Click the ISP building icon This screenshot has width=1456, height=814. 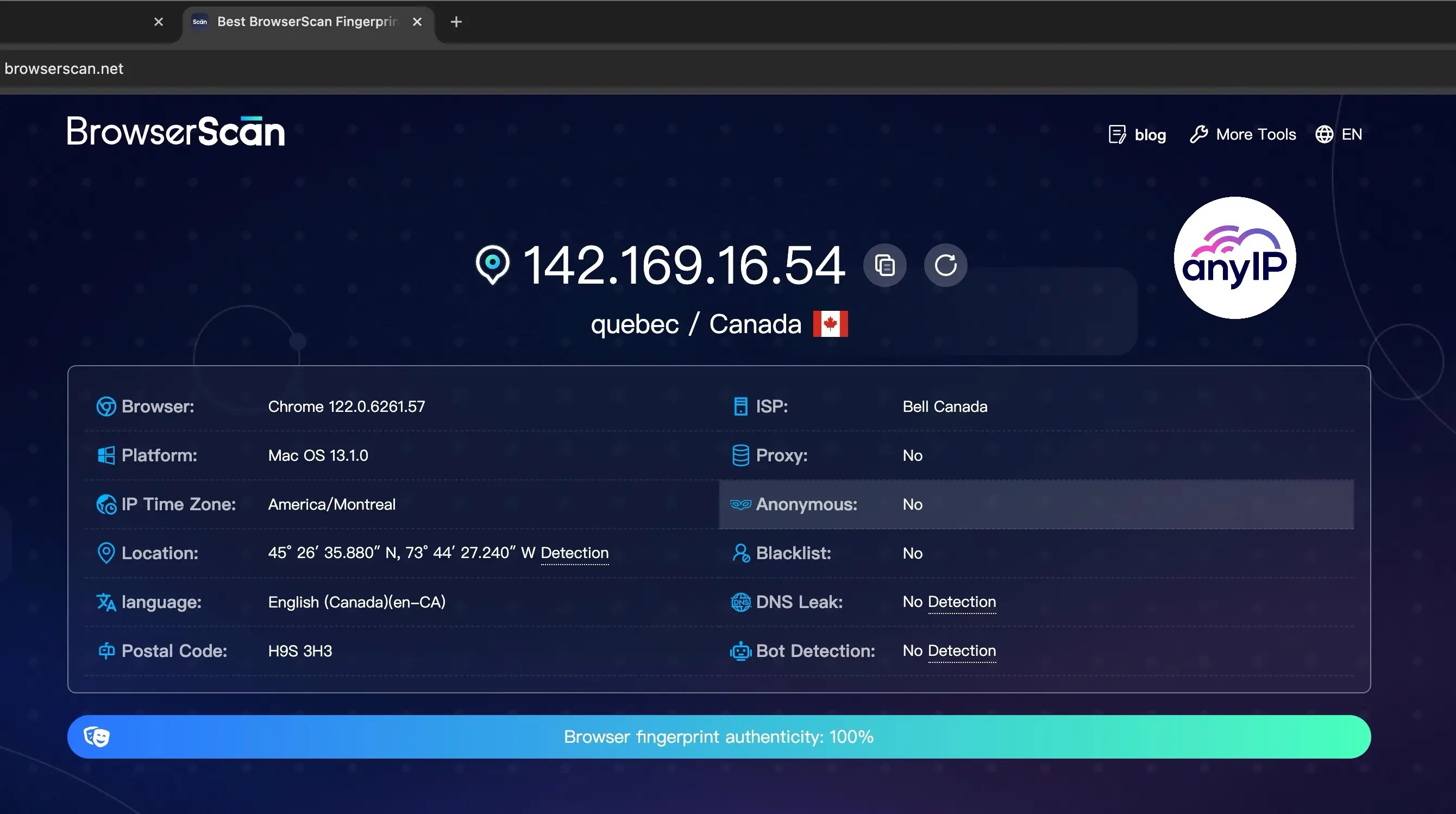pyautogui.click(x=740, y=406)
